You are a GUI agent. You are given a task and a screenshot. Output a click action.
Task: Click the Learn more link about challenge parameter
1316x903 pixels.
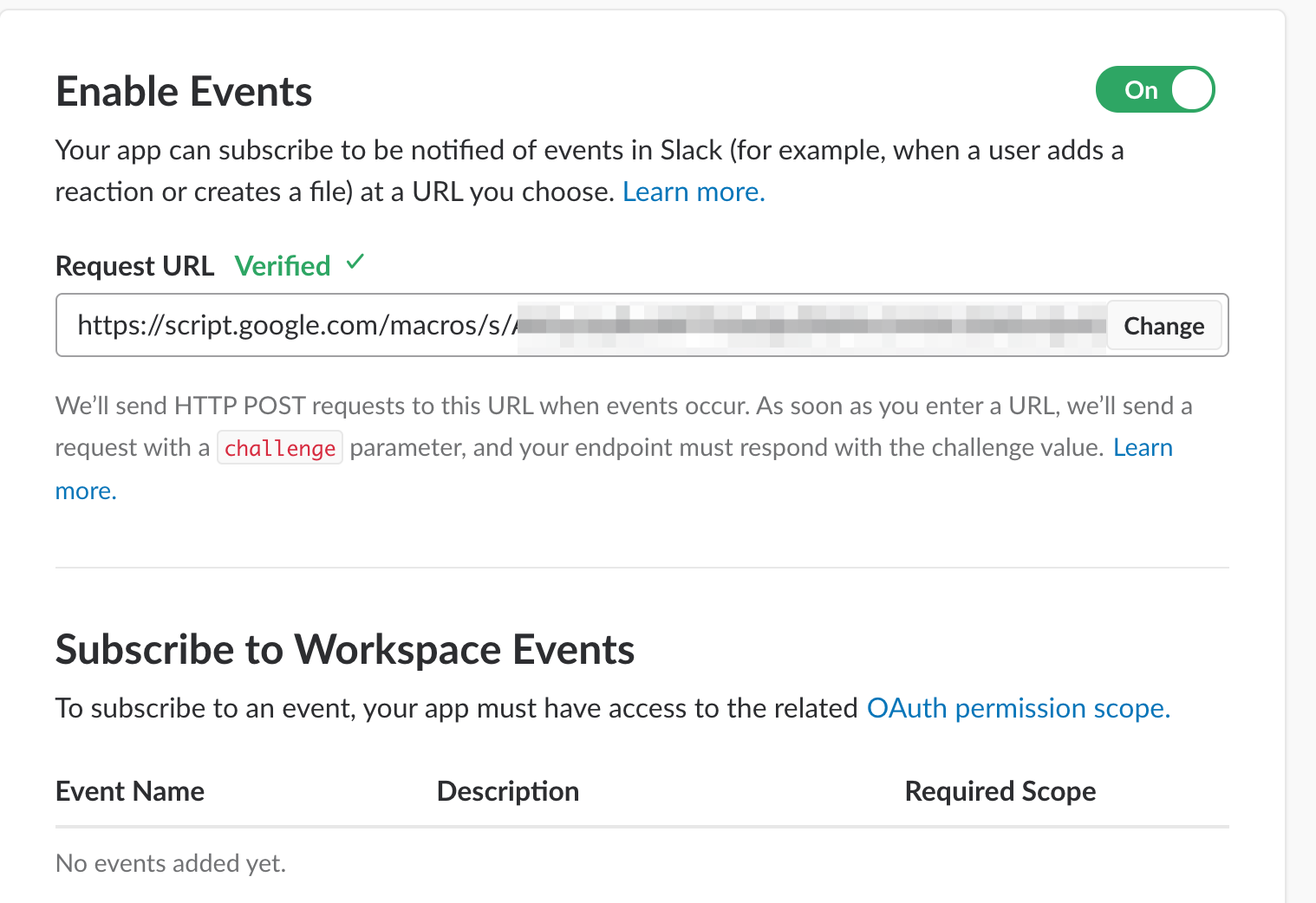(x=1143, y=447)
